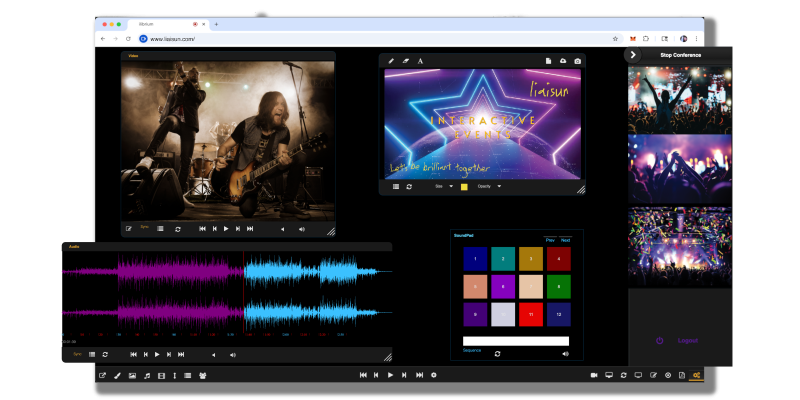The height and width of the screenshot is (400, 800).
Task: Click the video camera icon in bottom toolbar
Action: 594,375
